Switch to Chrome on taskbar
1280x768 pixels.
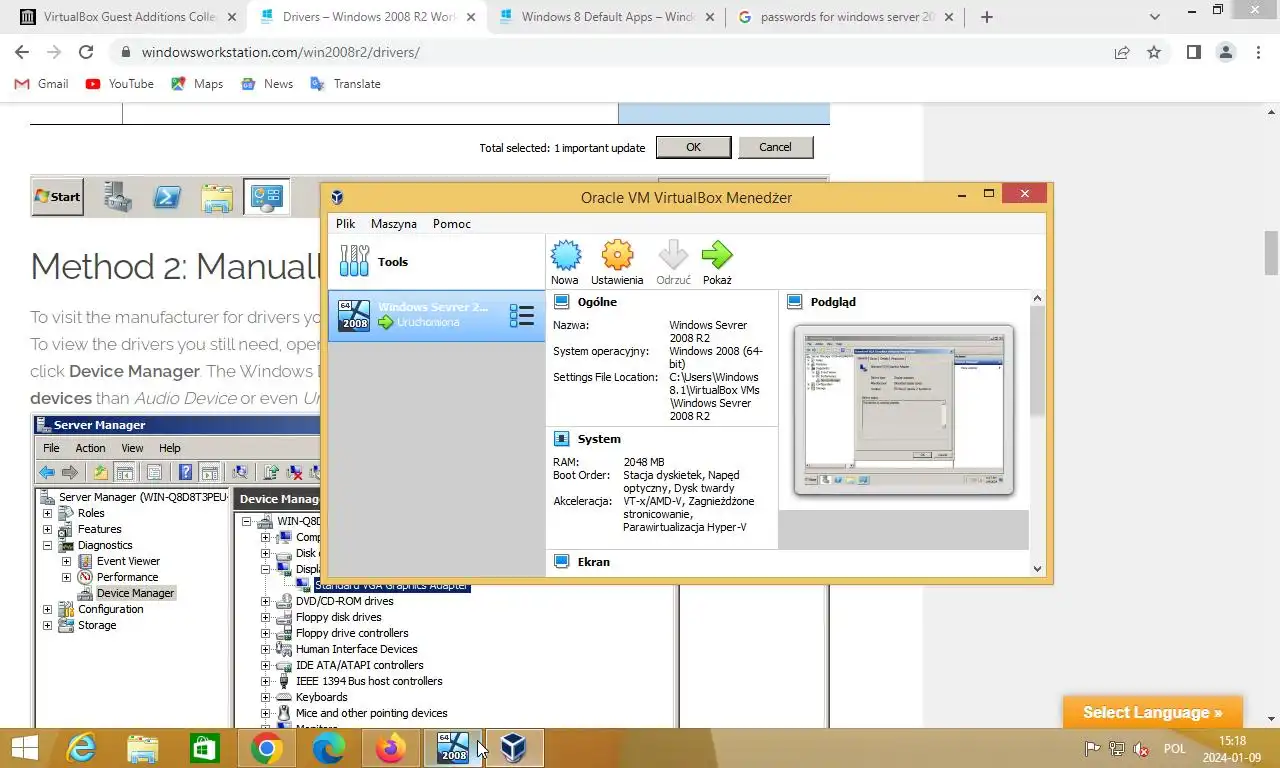pos(267,748)
